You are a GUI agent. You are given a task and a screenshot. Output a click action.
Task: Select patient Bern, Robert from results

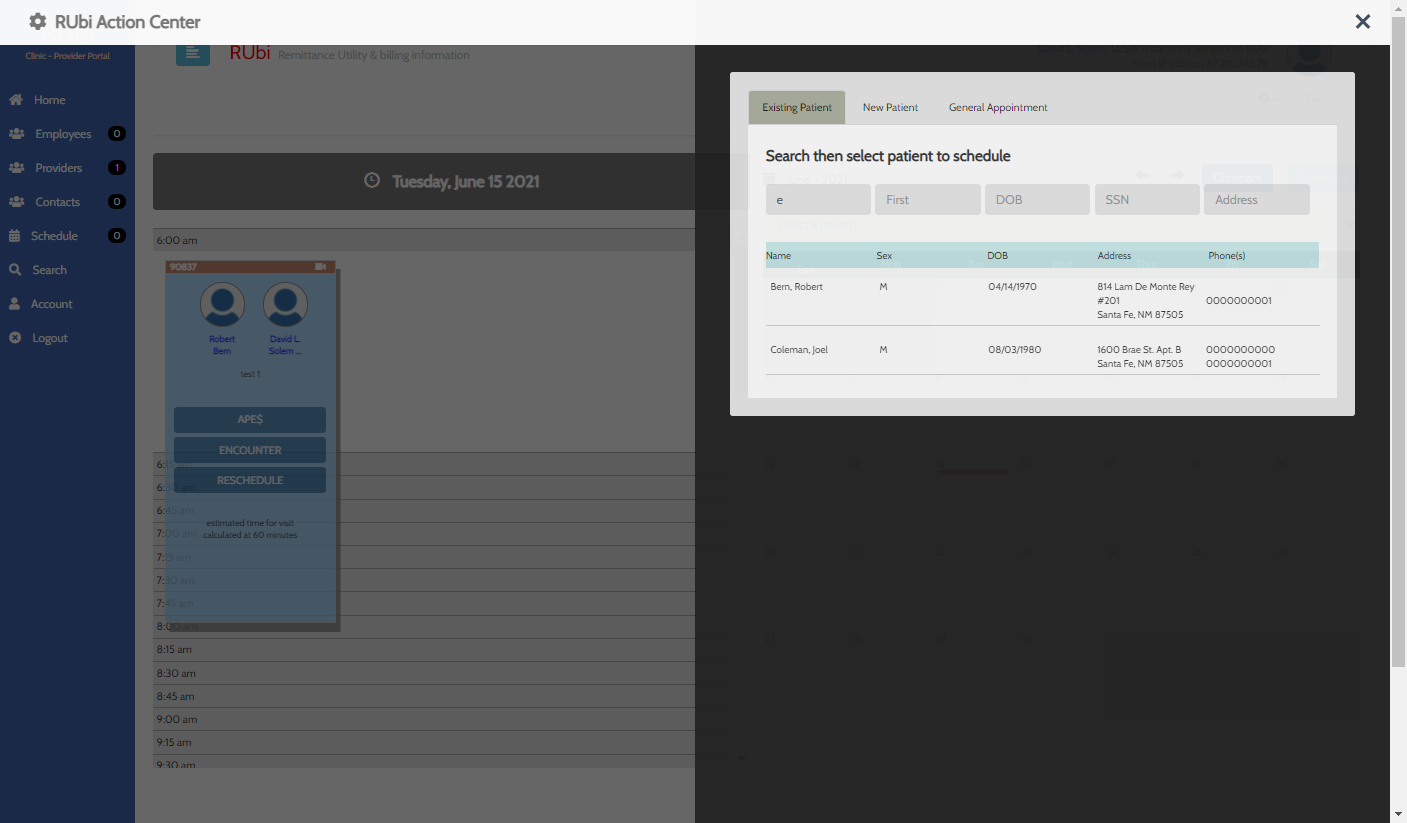[x=797, y=287]
